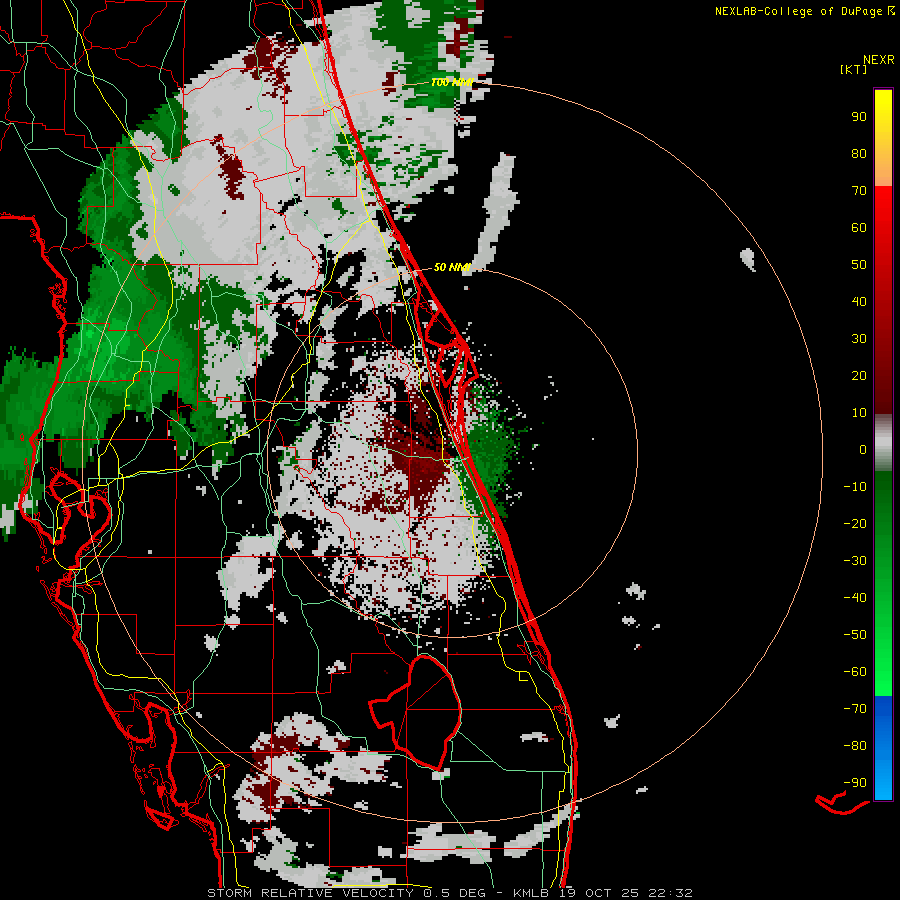This screenshot has width=900, height=900.
Task: Click the [KT] units label
Action: (x=854, y=69)
